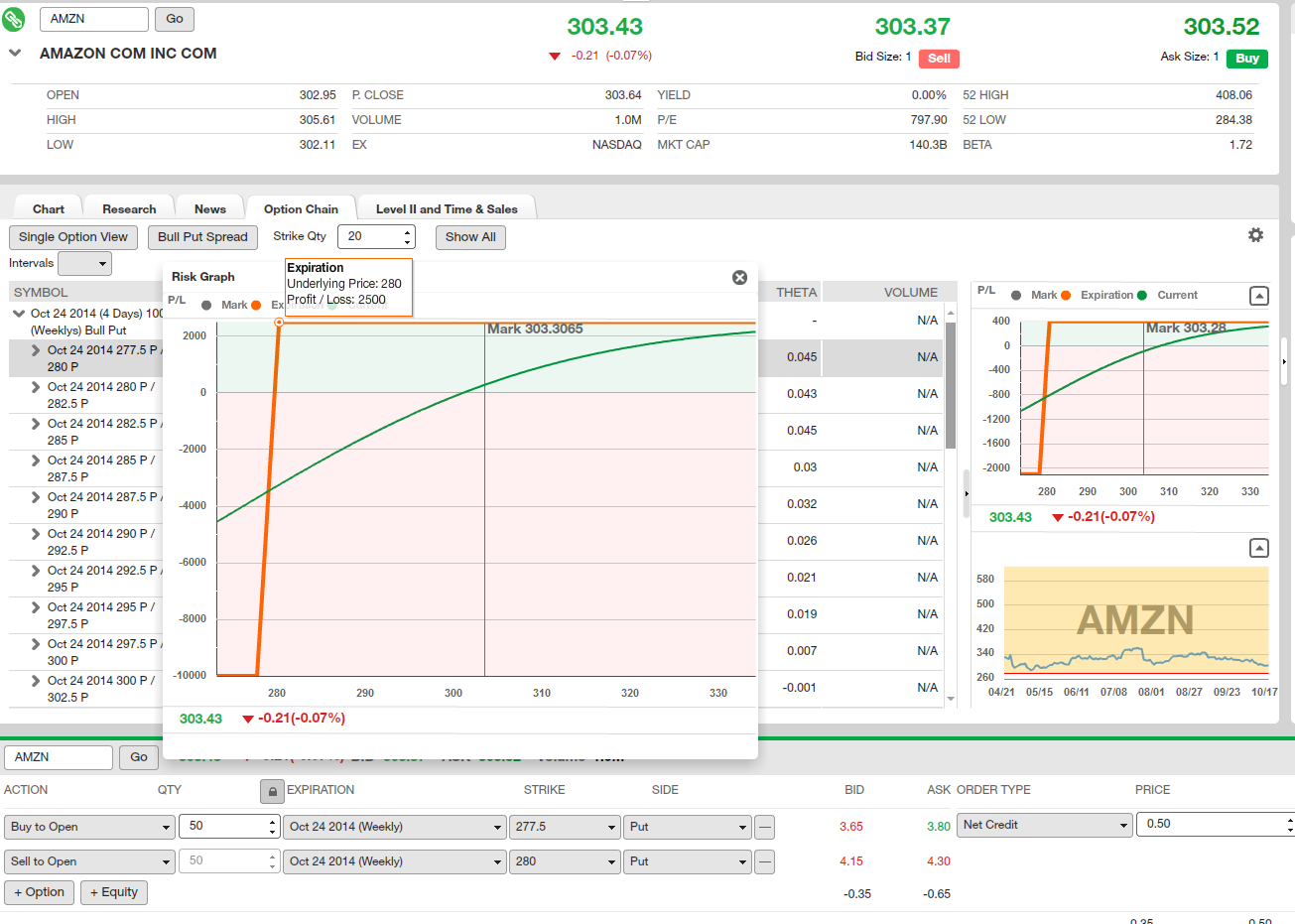Expand the Oct 24 2014 280 P / 282.5 P row
This screenshot has height=924, width=1295.
[36, 387]
